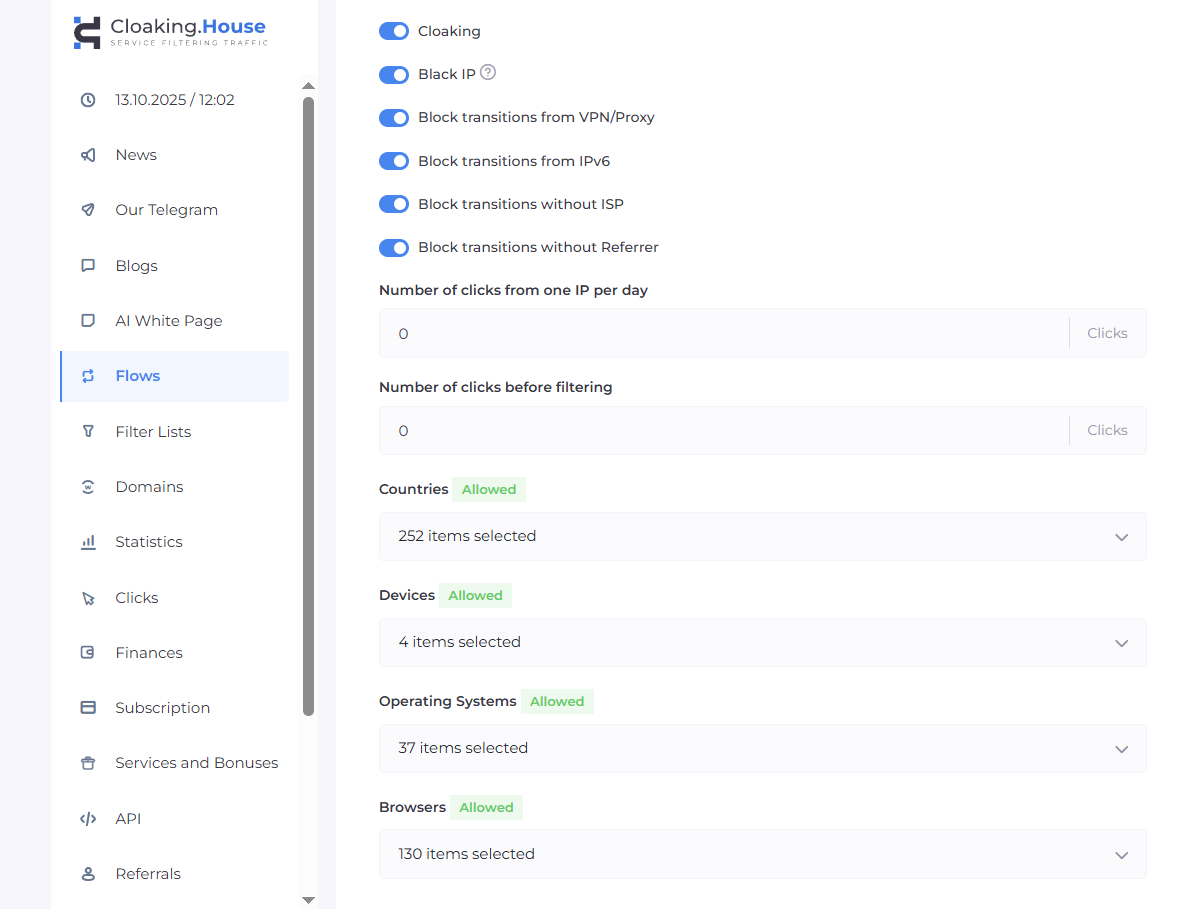Open the Devices selection dropdown

pyautogui.click(x=762, y=643)
